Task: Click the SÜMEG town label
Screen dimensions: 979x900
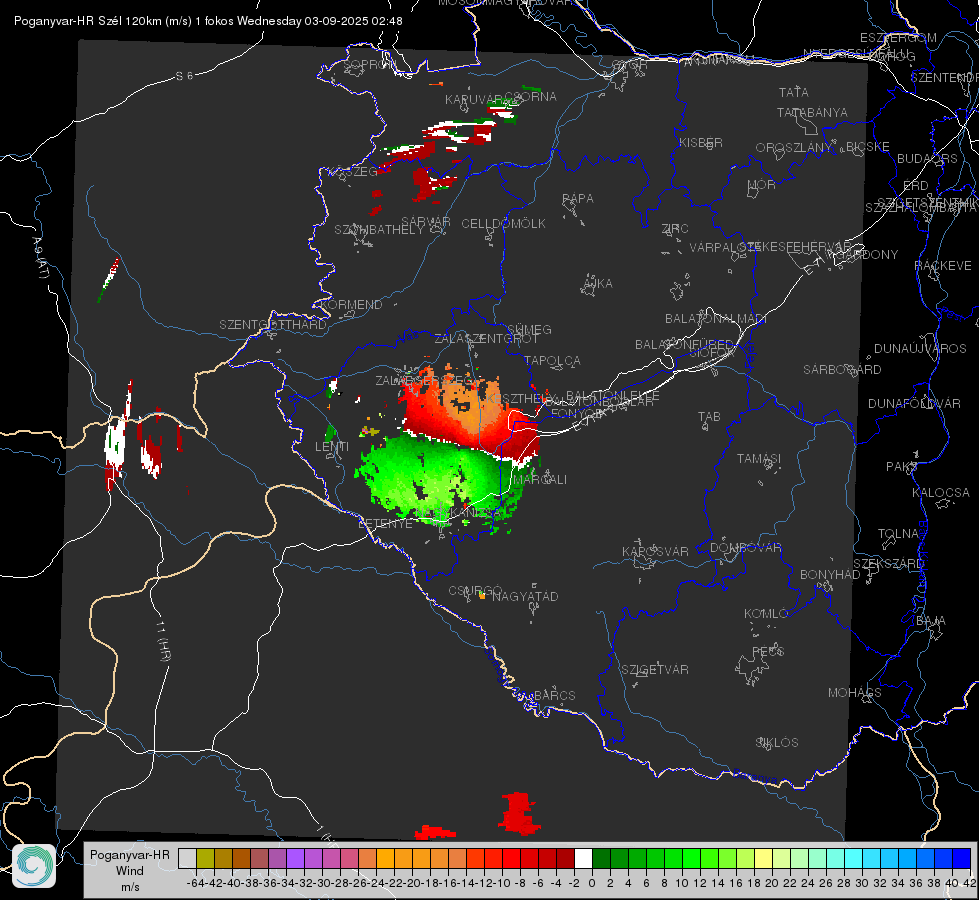Action: (x=529, y=329)
